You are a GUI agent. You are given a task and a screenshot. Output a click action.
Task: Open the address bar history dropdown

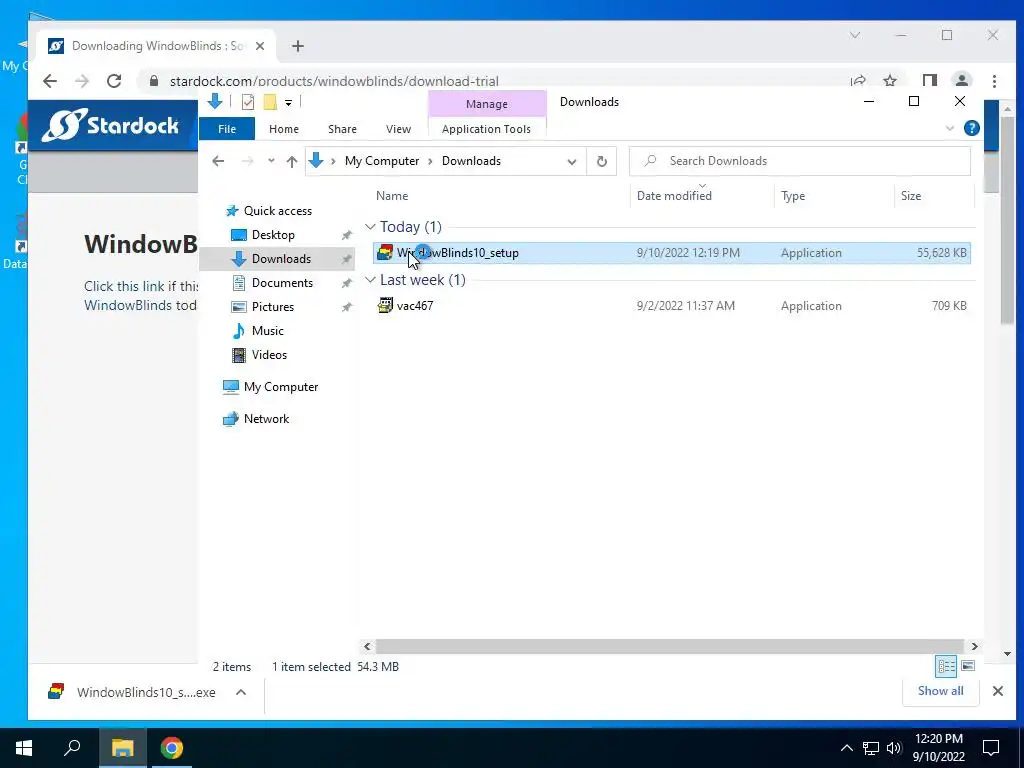(571, 161)
